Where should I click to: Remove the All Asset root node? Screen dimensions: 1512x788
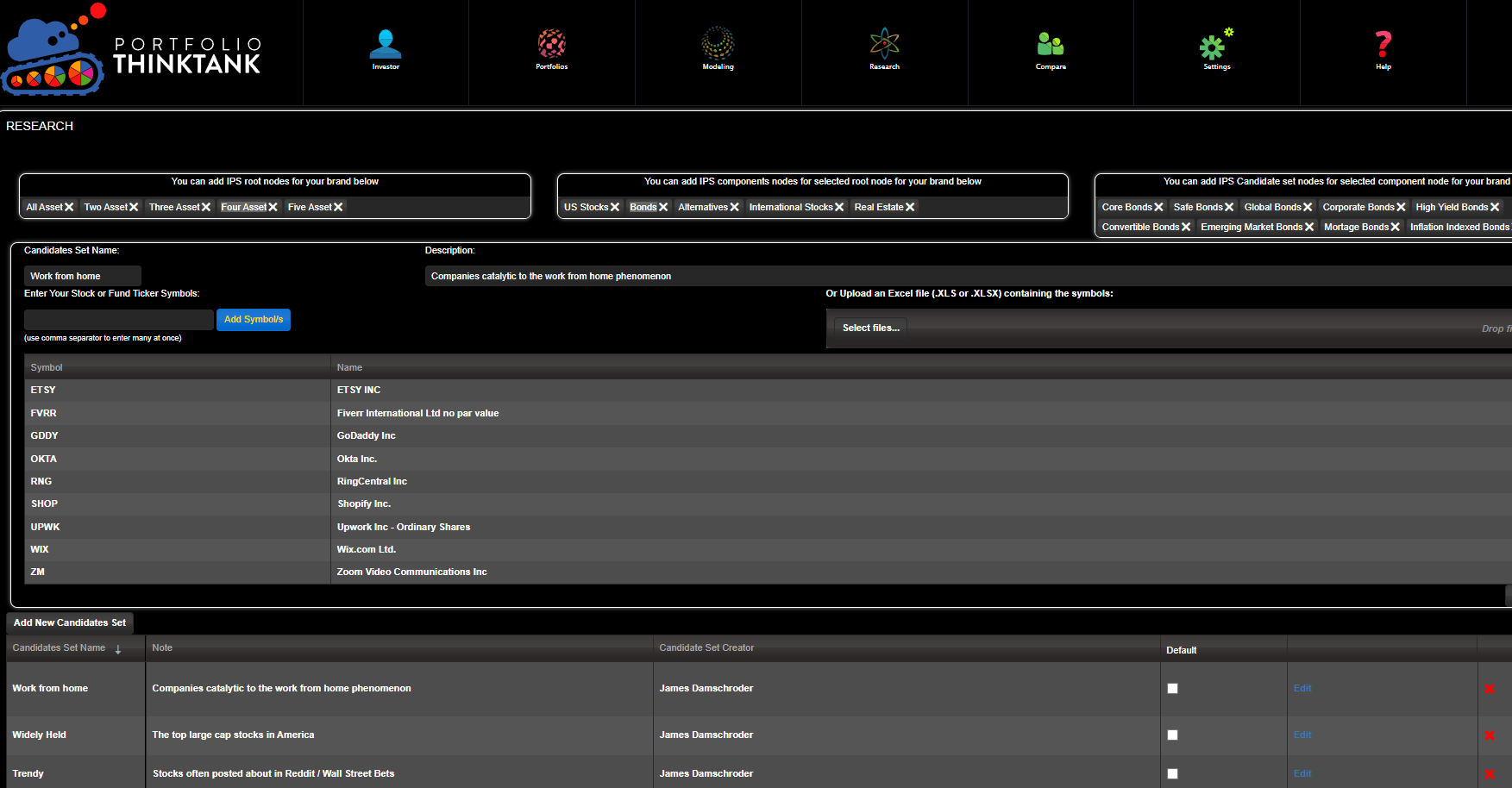[69, 207]
